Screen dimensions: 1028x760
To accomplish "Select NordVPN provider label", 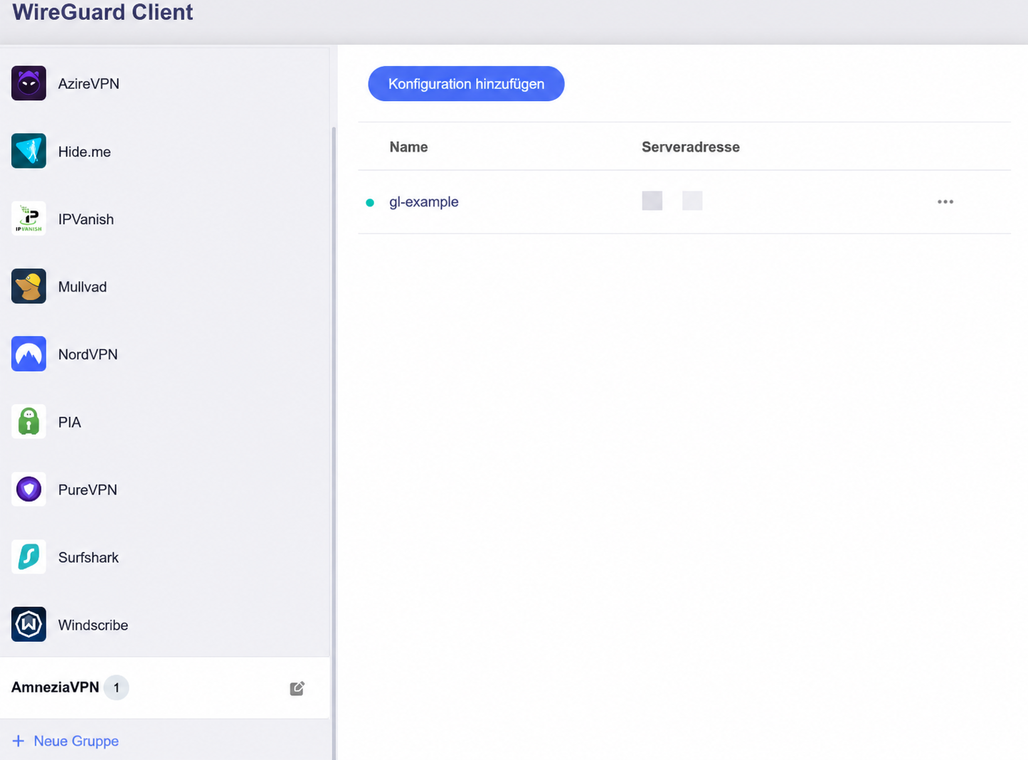I will click(x=88, y=354).
